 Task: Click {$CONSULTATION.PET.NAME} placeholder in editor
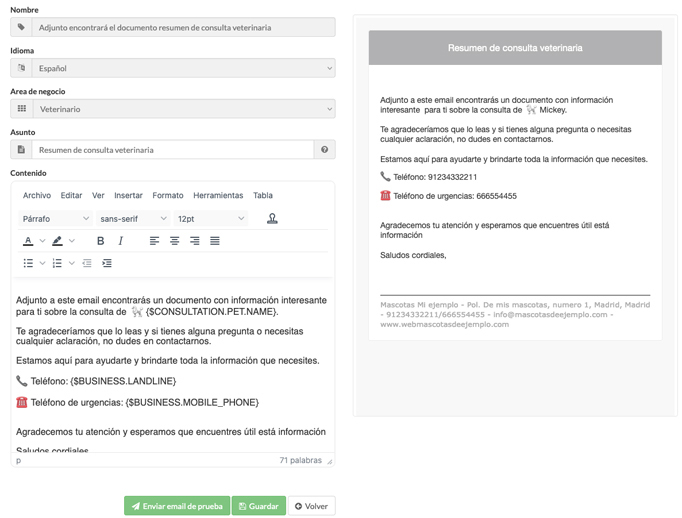pos(212,311)
